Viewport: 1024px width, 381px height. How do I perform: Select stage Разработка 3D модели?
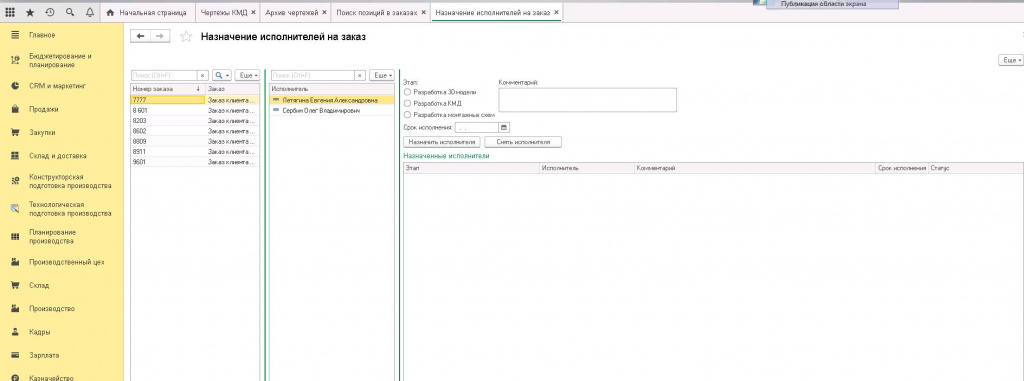point(409,92)
